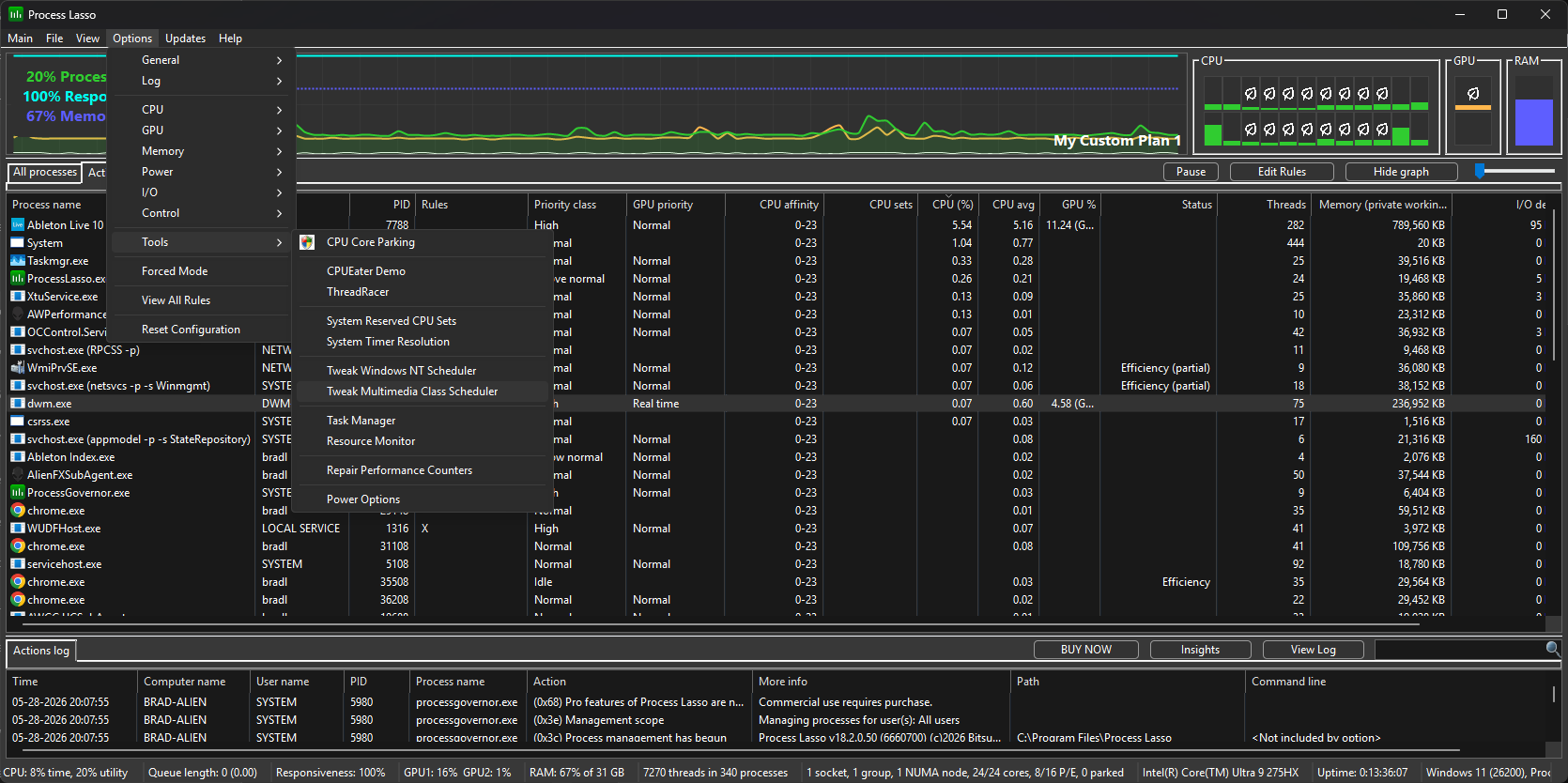Select the XtuService.exe process icon

[x=17, y=297]
